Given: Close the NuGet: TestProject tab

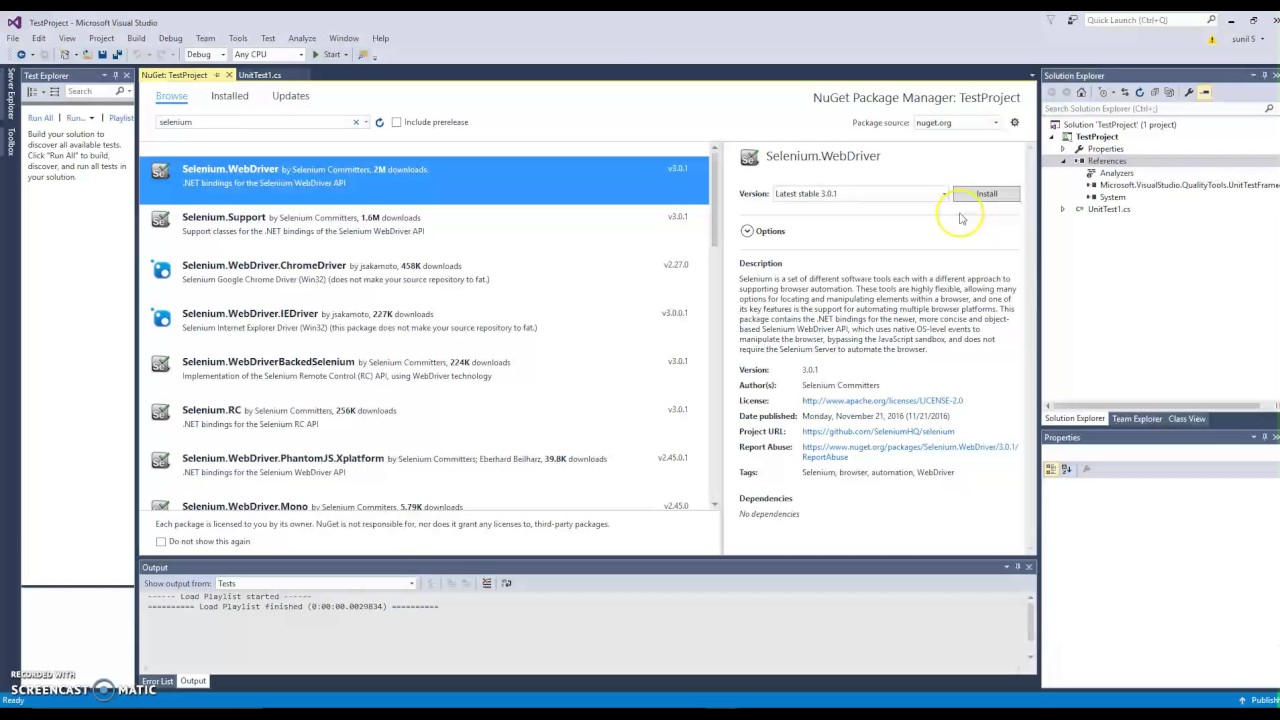Looking at the screenshot, I should (229, 75).
